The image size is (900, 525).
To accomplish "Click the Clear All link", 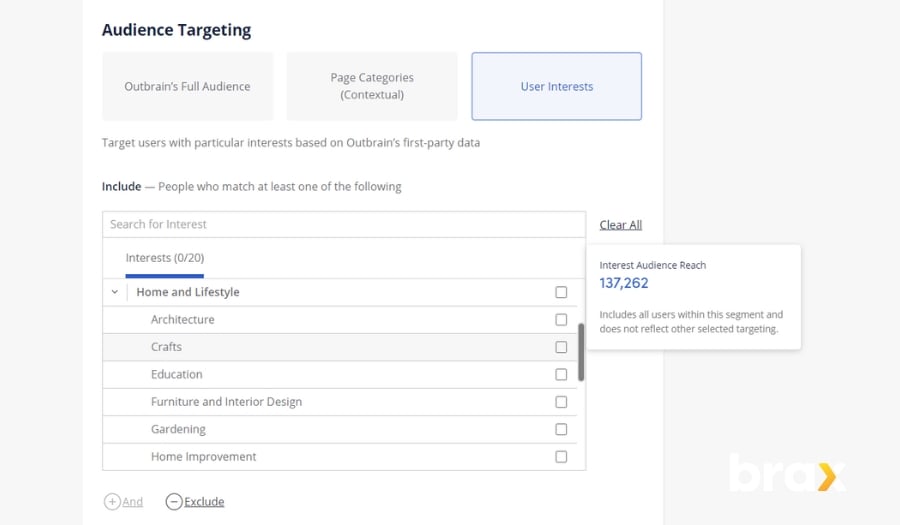I will click(620, 225).
